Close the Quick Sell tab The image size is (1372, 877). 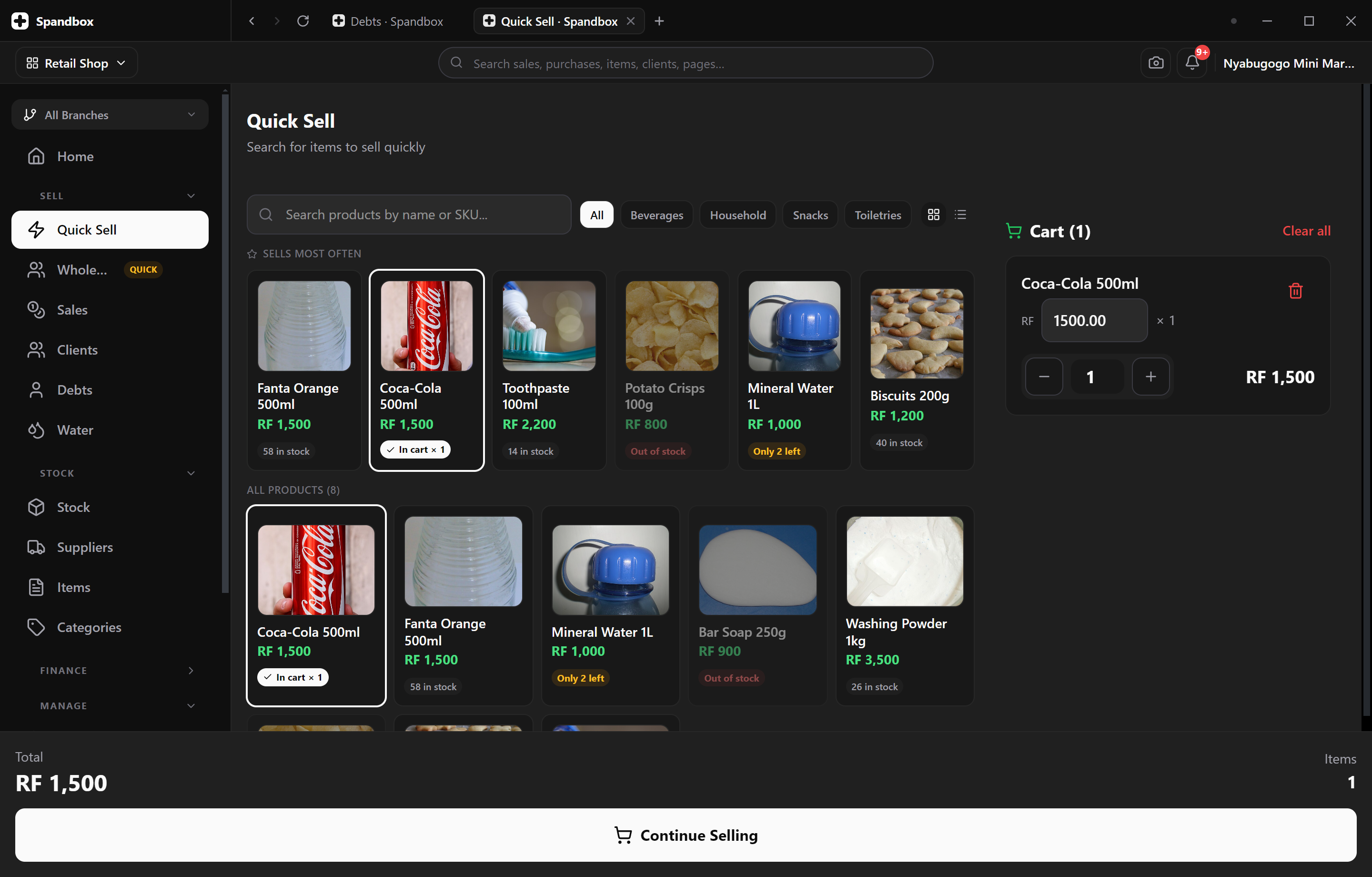(x=631, y=21)
